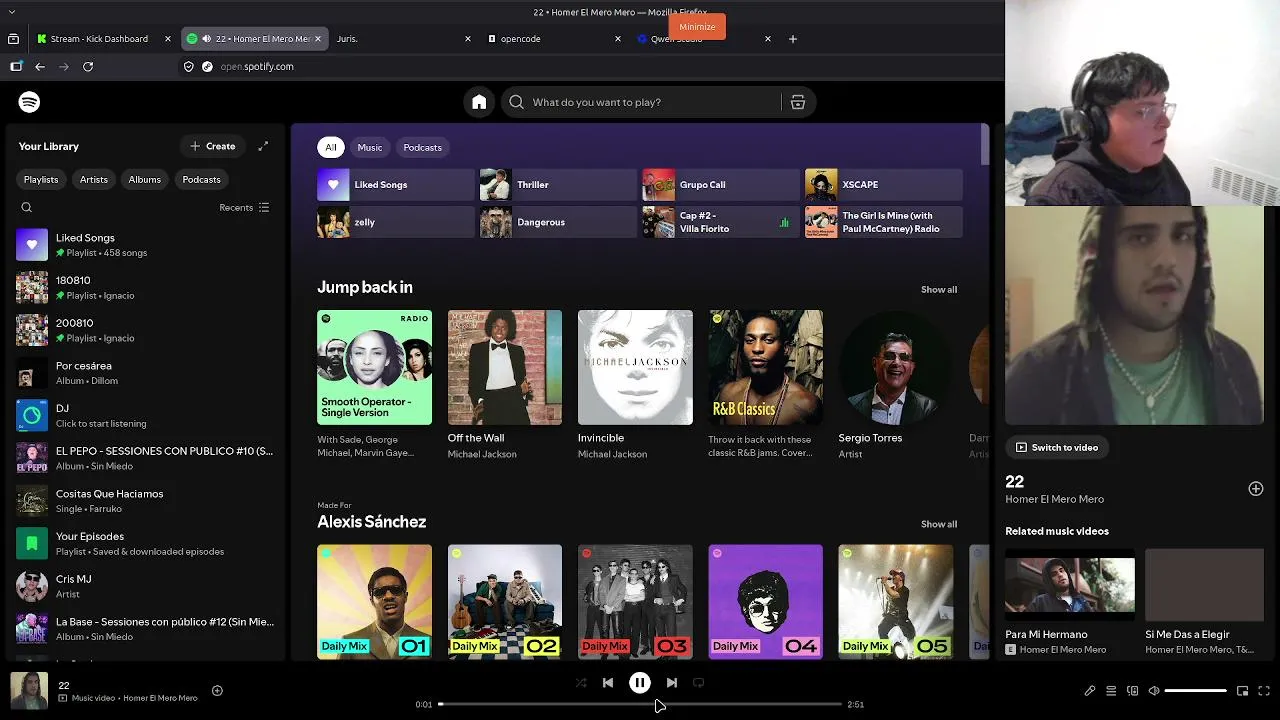Switch to the Juris. tab
1280x720 pixels.
(x=404, y=39)
